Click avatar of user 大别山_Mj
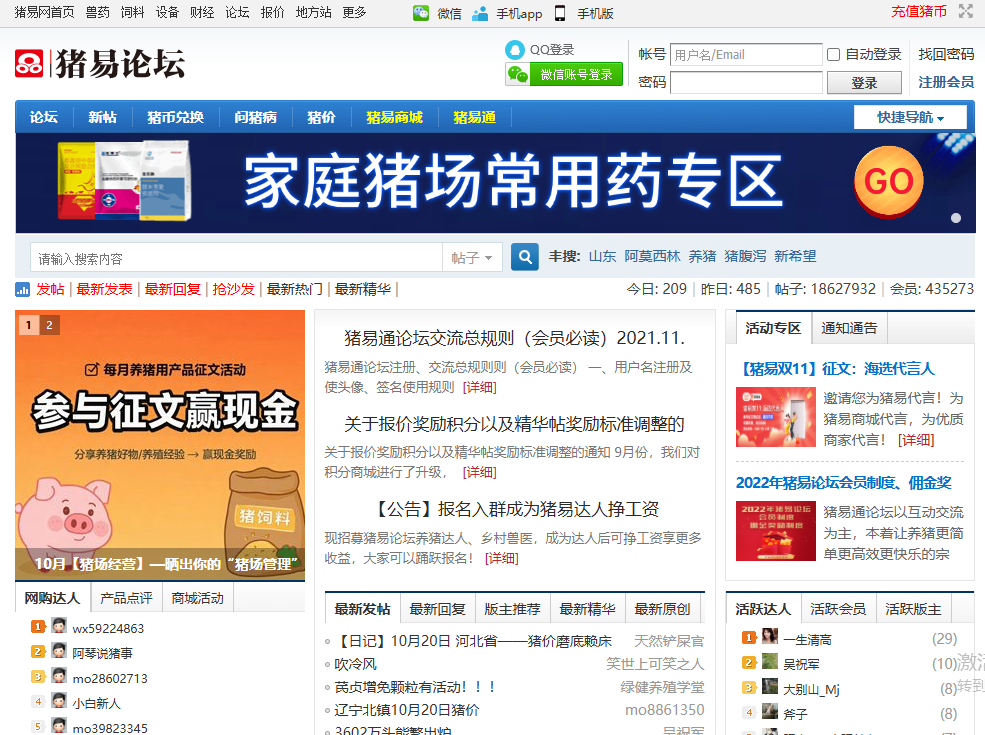The height and width of the screenshot is (735, 985). point(770,687)
